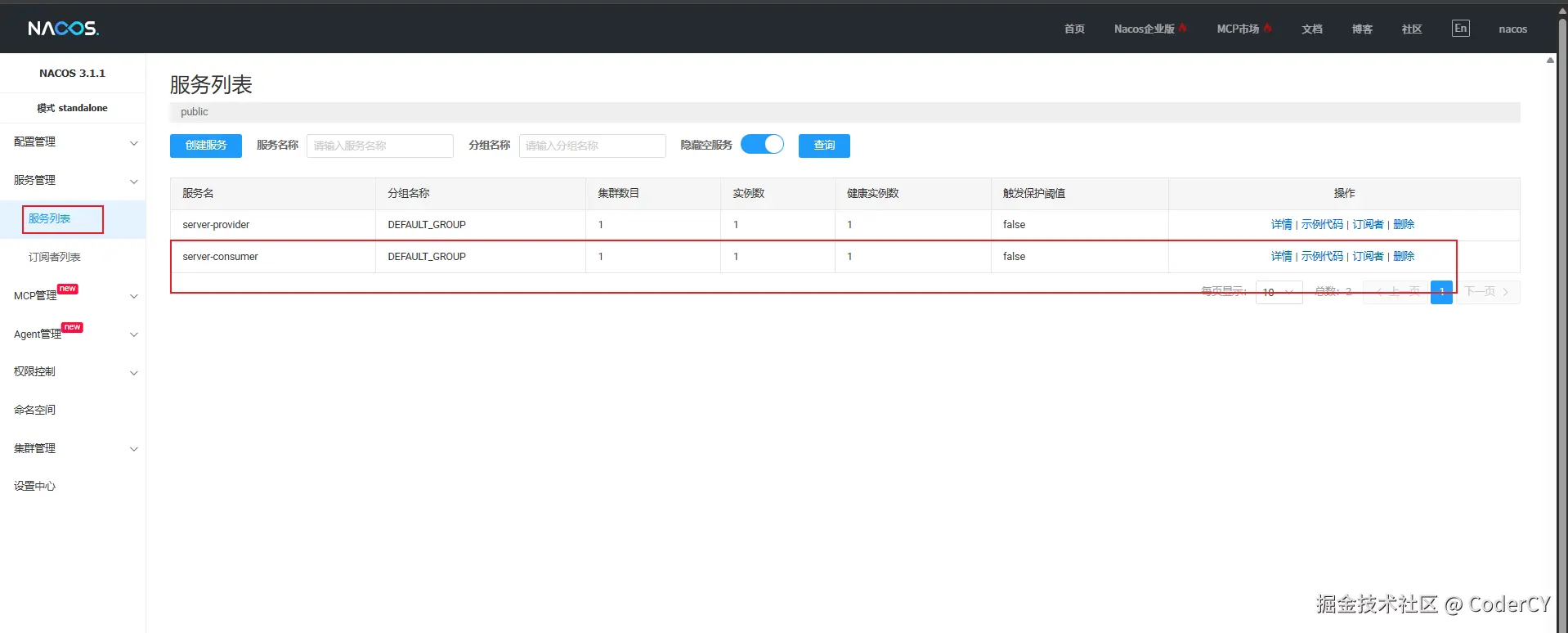Open 示例代码 for server-provider
This screenshot has height=633, width=1568.
(1322, 224)
